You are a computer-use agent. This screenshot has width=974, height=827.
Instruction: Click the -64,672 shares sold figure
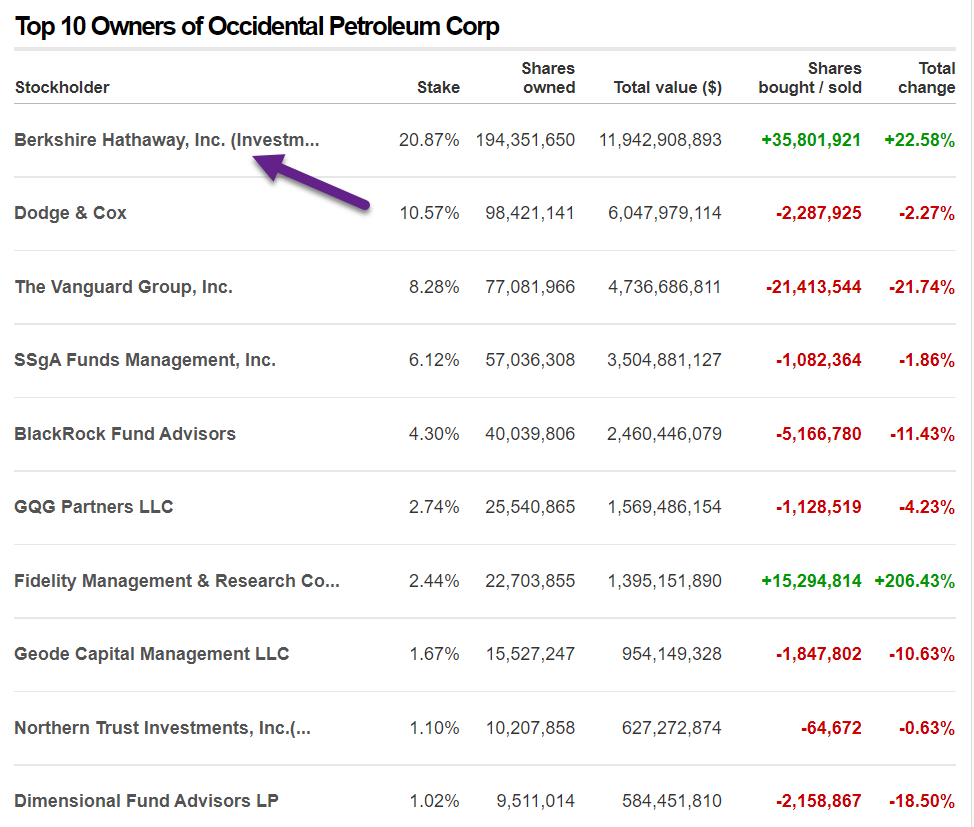pyautogui.click(x=831, y=728)
